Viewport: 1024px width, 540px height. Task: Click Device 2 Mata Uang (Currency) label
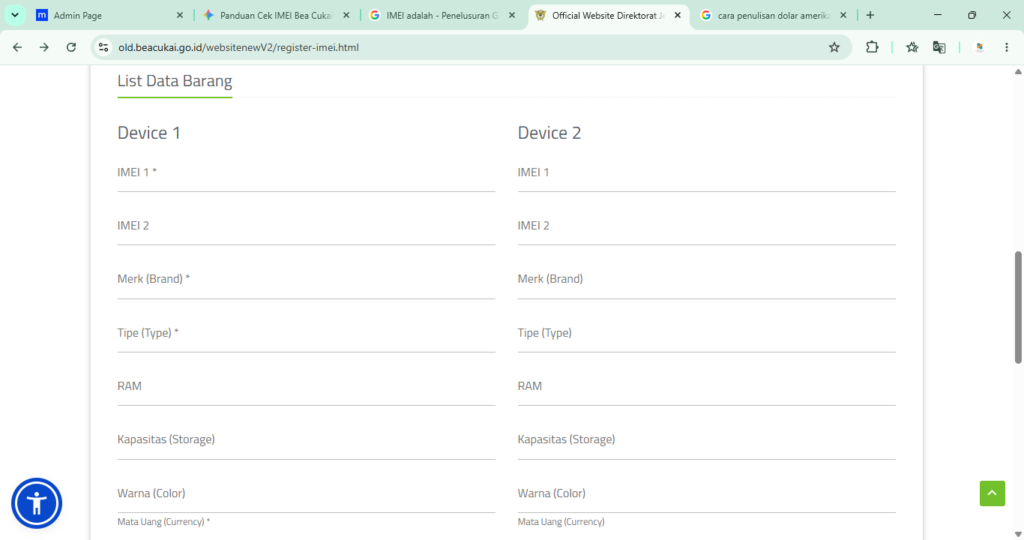[561, 522]
